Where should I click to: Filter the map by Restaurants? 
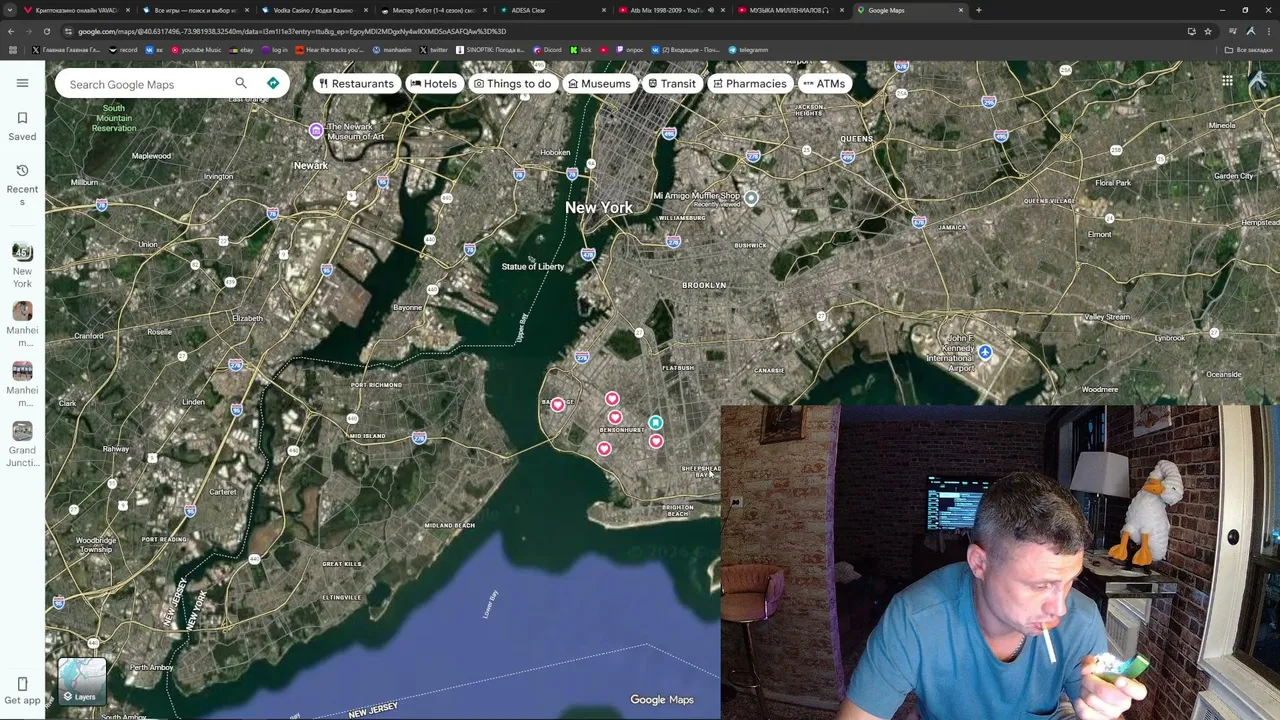[x=356, y=84]
